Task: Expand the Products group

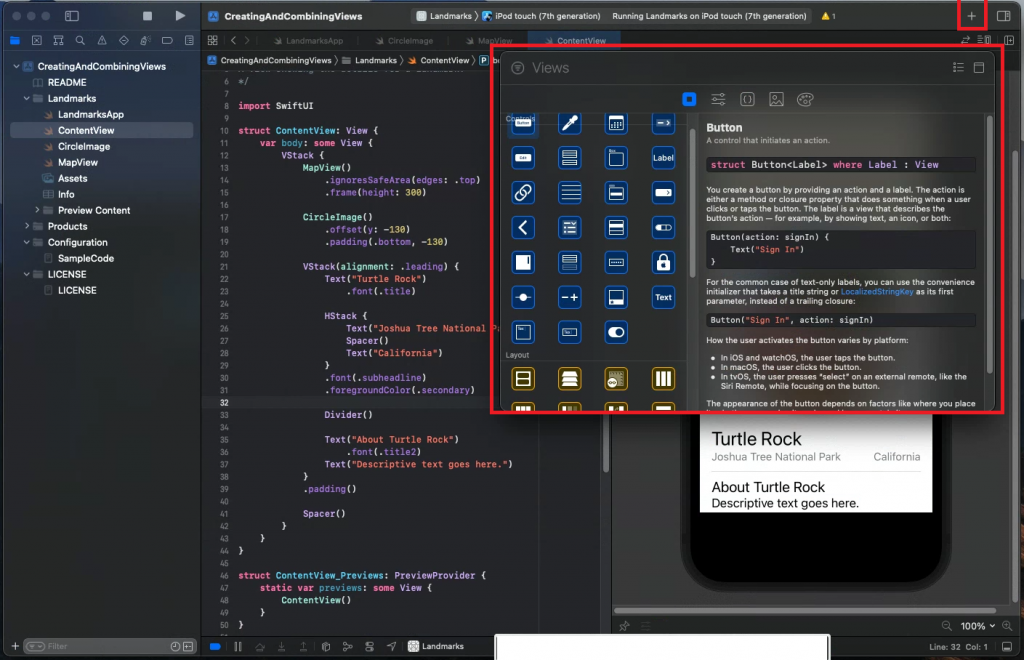Action: (27, 226)
